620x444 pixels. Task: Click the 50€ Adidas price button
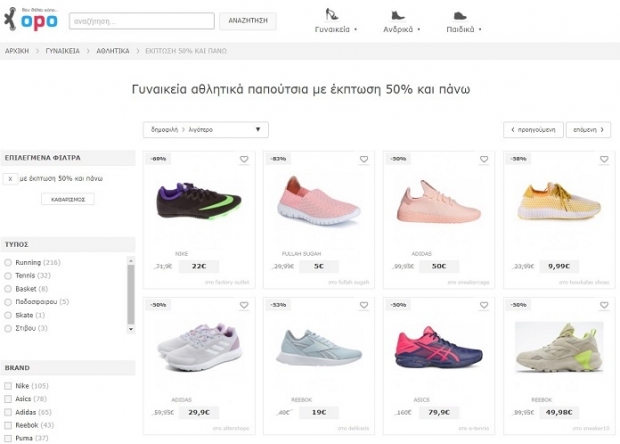(x=439, y=266)
